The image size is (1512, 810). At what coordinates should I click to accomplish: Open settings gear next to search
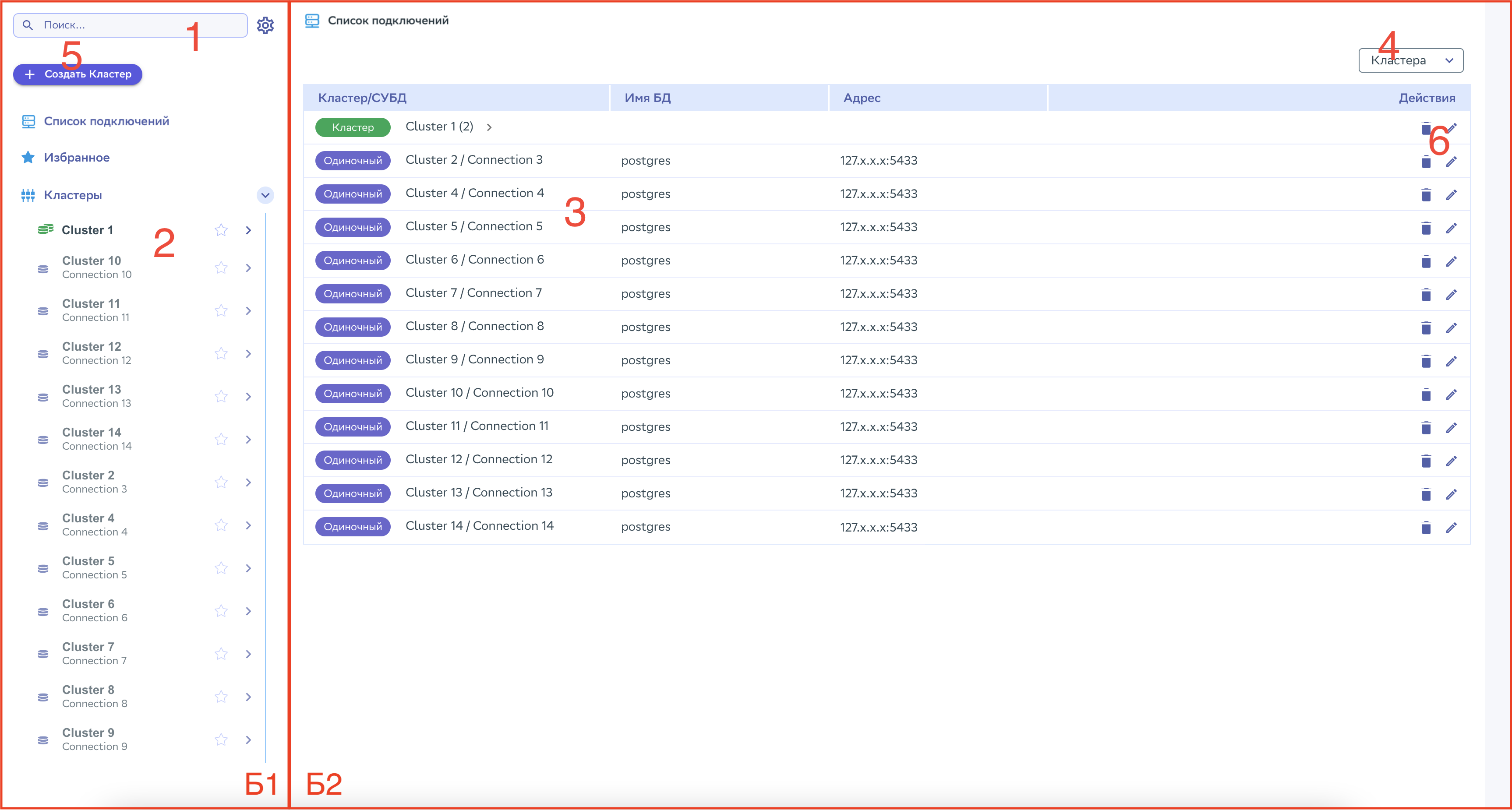(265, 25)
